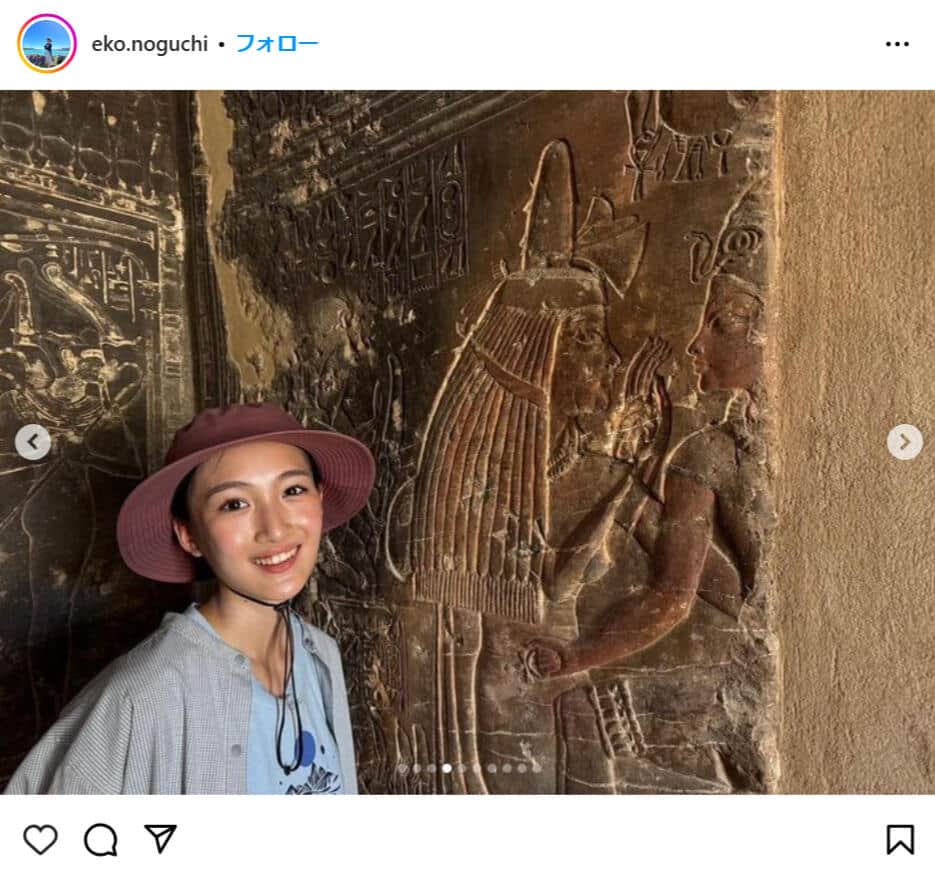This screenshot has height=872, width=935.
Task: Return to the previous photo with the left chevron
Action: tap(32, 440)
